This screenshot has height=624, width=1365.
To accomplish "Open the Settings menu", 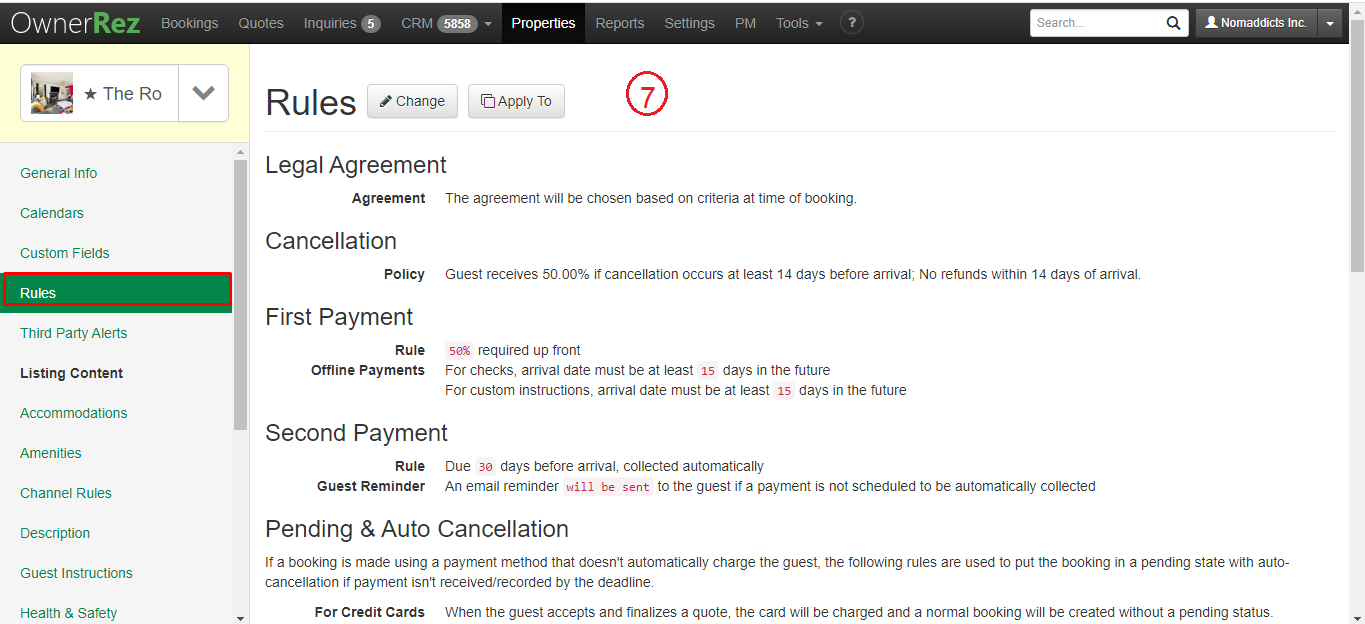I will (x=690, y=22).
